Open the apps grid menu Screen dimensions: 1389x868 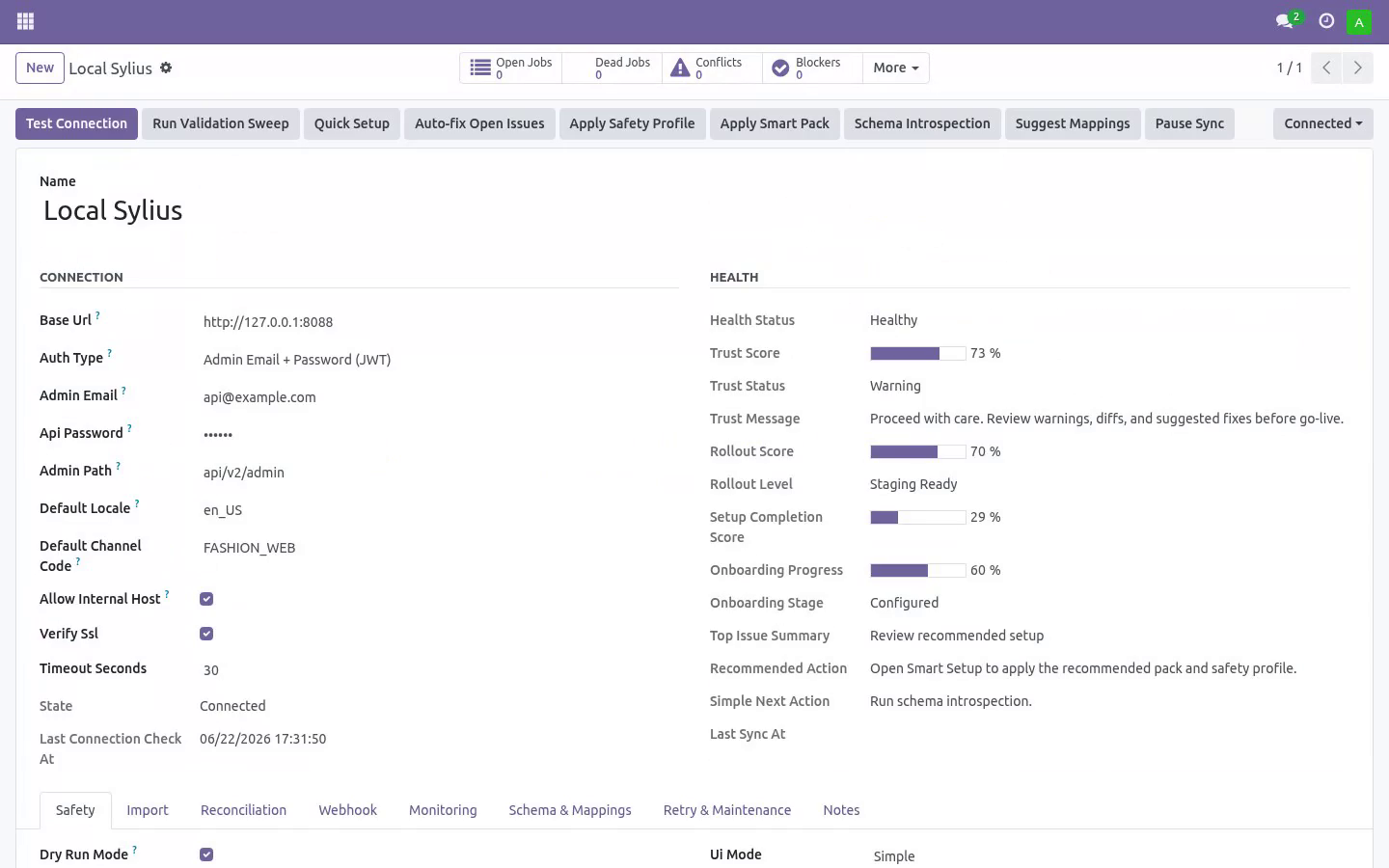pyautogui.click(x=26, y=21)
